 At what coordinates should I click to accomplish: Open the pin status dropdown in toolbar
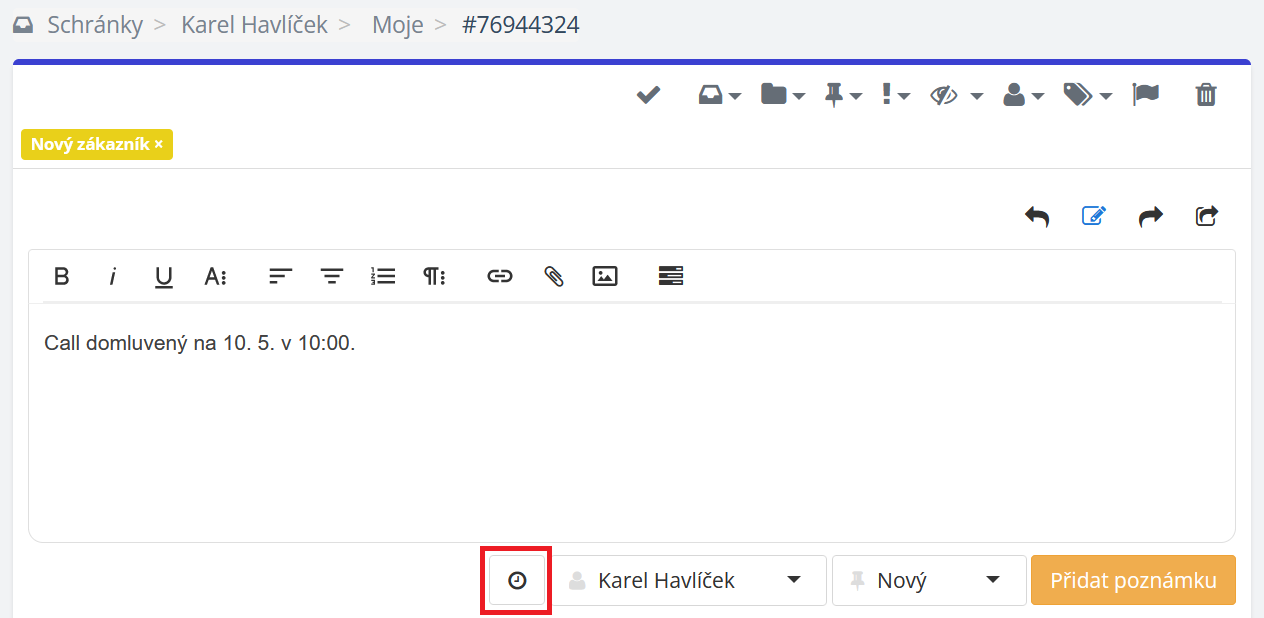[x=843, y=95]
